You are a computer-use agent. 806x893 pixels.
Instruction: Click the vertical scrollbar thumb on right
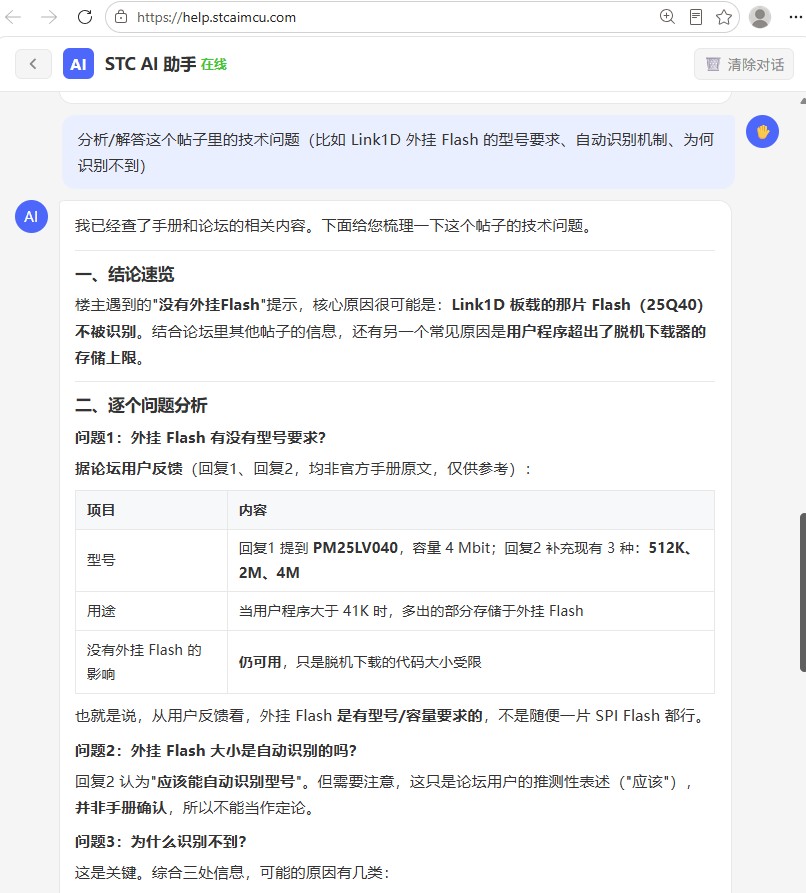point(803,592)
